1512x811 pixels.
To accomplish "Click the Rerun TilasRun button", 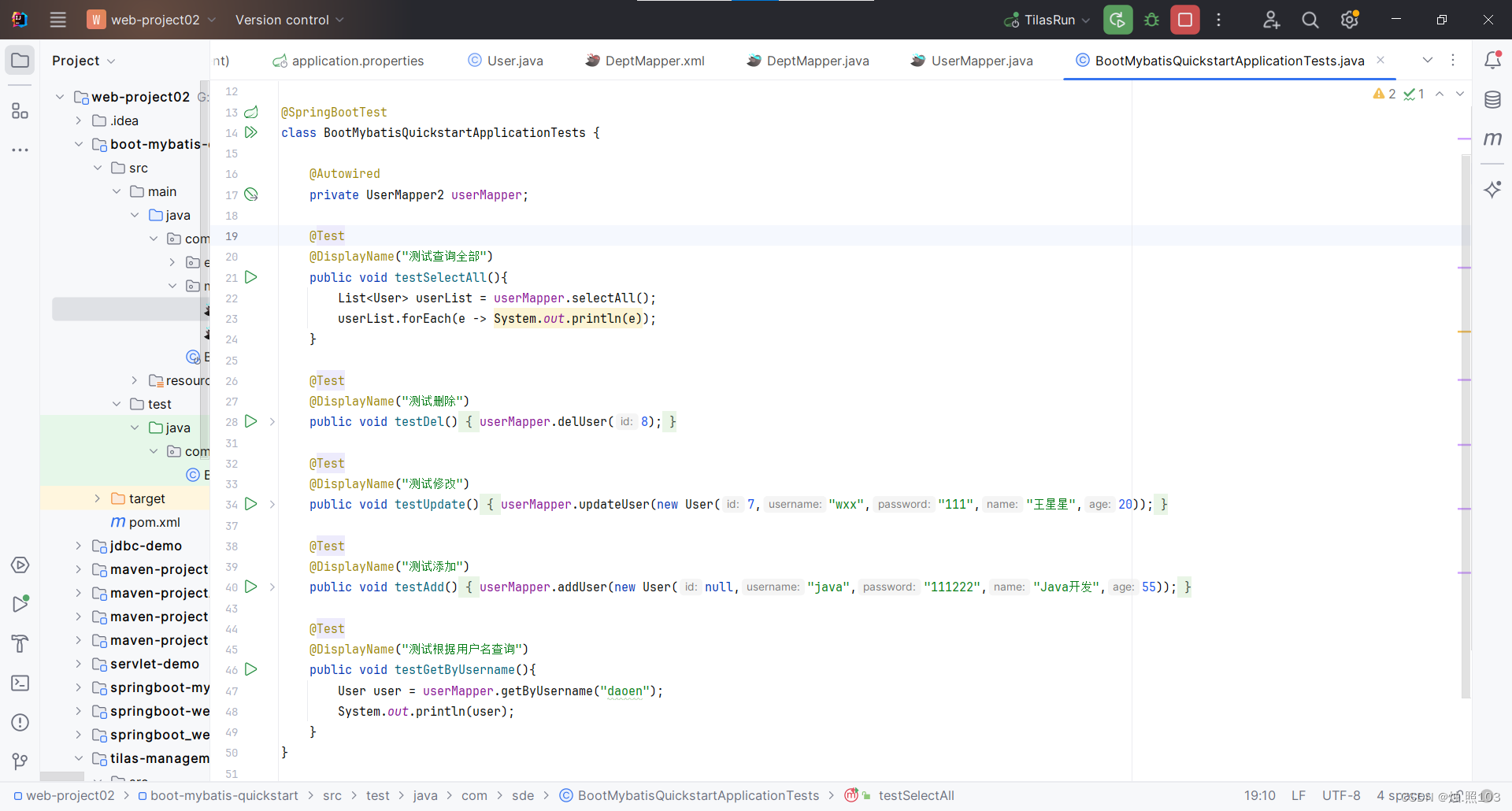I will 1117,20.
